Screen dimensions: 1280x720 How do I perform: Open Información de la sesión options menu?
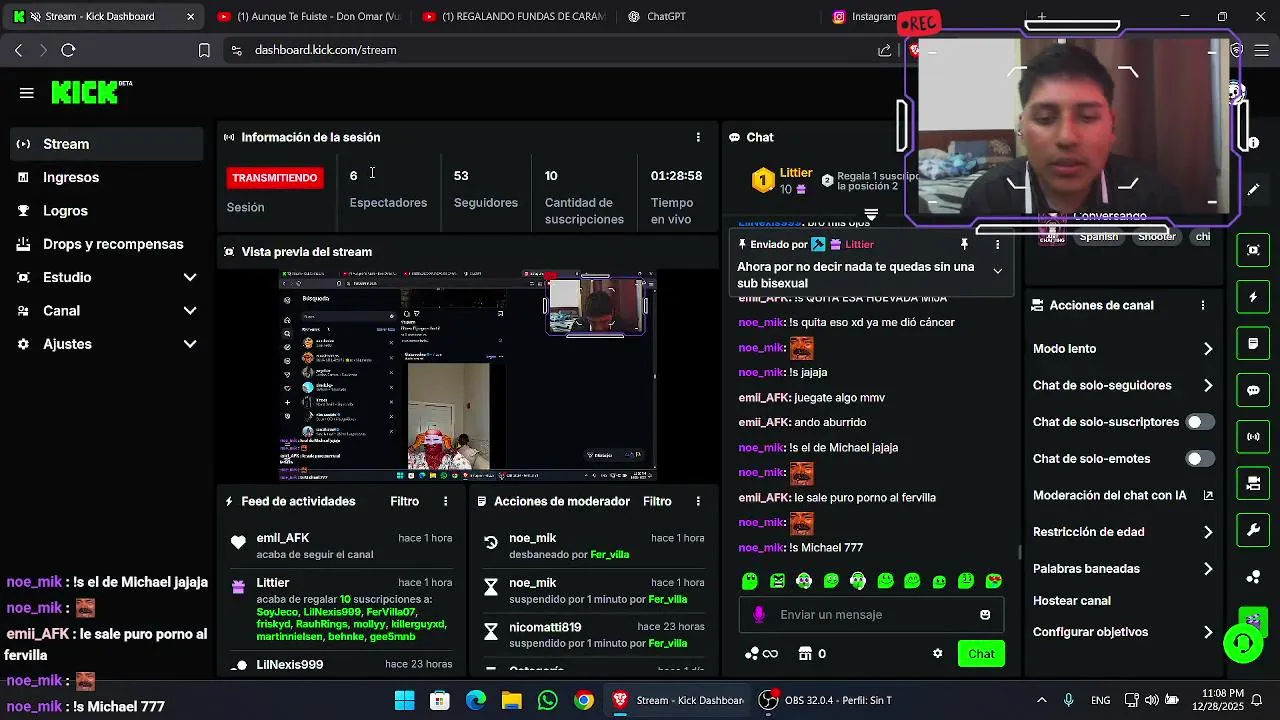click(698, 137)
